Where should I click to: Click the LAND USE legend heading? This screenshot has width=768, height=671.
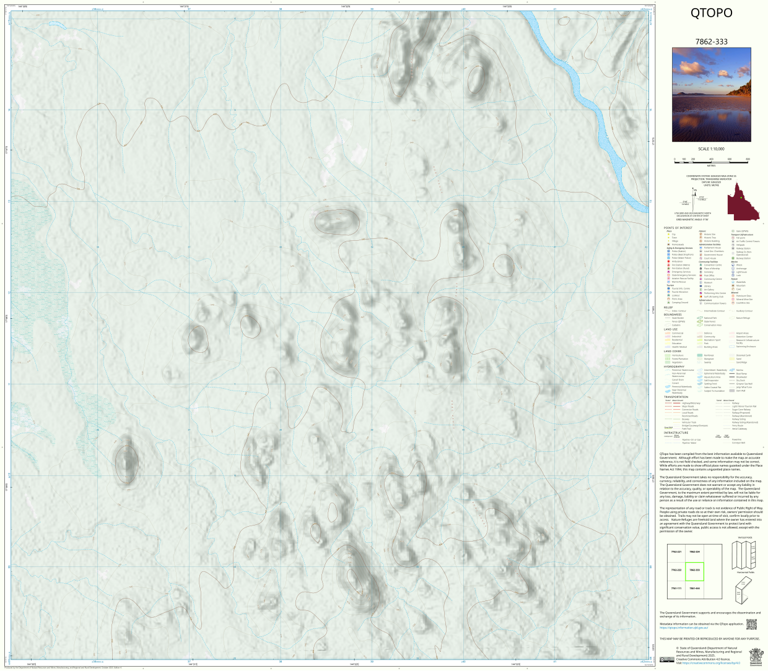(671, 329)
